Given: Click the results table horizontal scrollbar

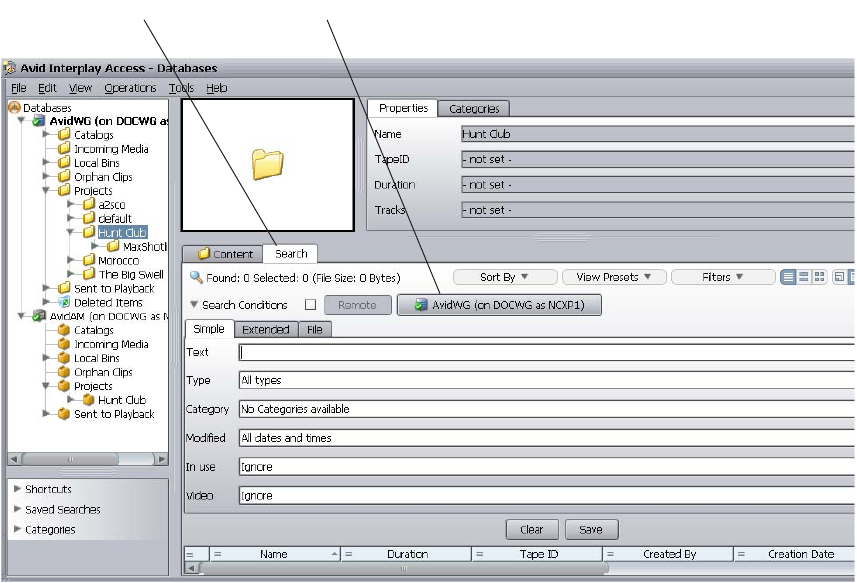Looking at the screenshot, I should (404, 568).
